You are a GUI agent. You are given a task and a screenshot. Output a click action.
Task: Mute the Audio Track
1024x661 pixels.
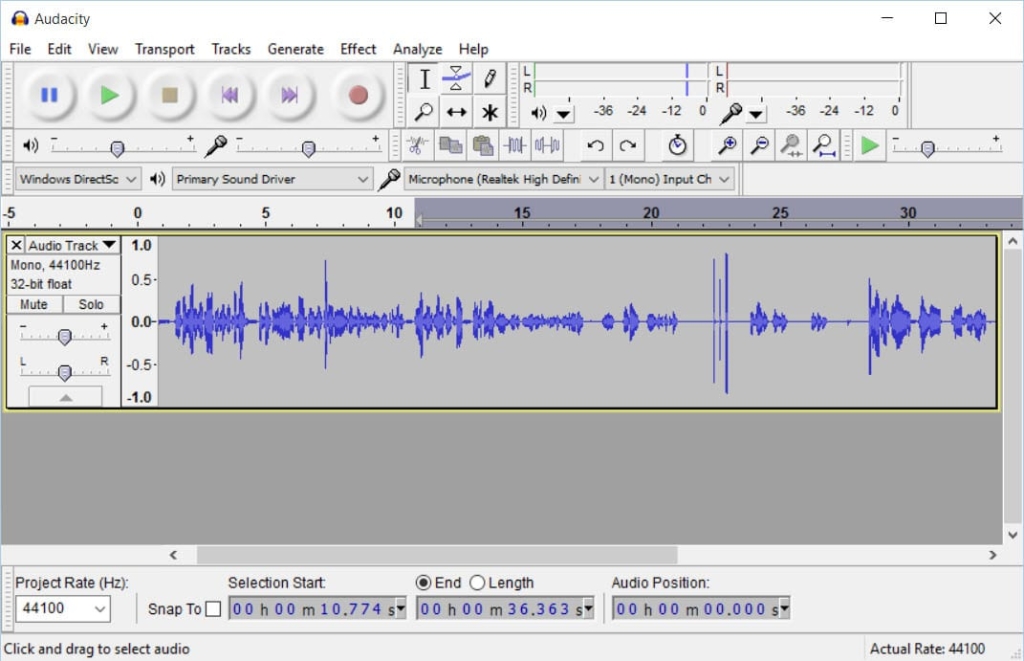point(34,304)
